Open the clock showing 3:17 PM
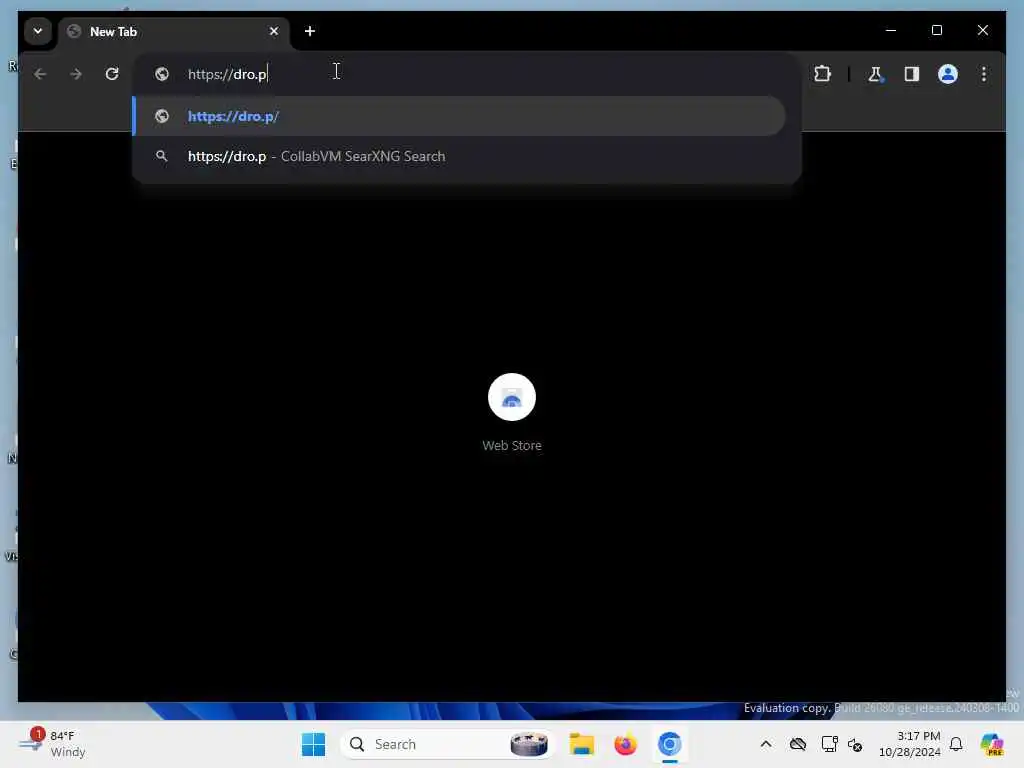1024x768 pixels. pyautogui.click(x=909, y=744)
